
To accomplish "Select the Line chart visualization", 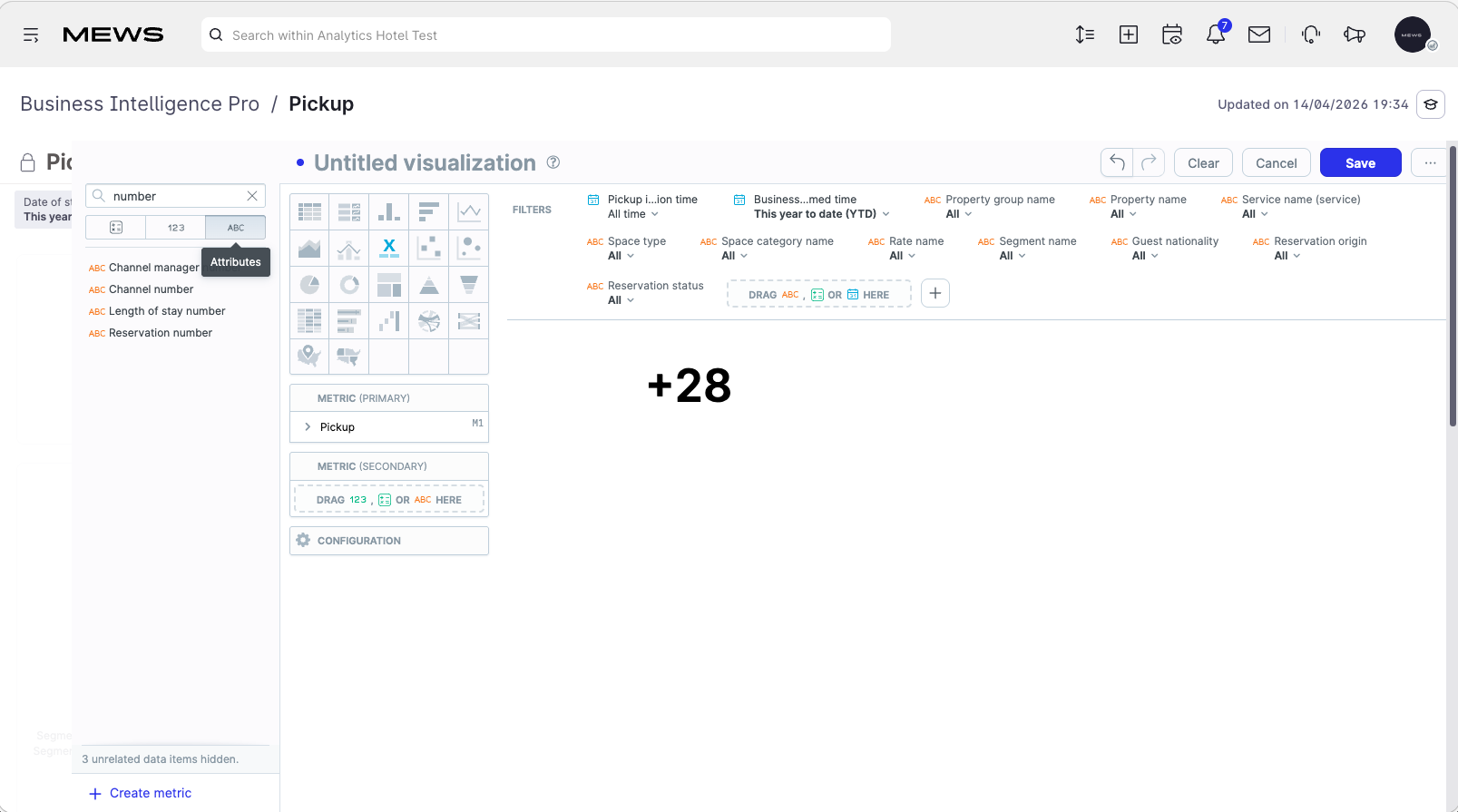I will pos(469,212).
